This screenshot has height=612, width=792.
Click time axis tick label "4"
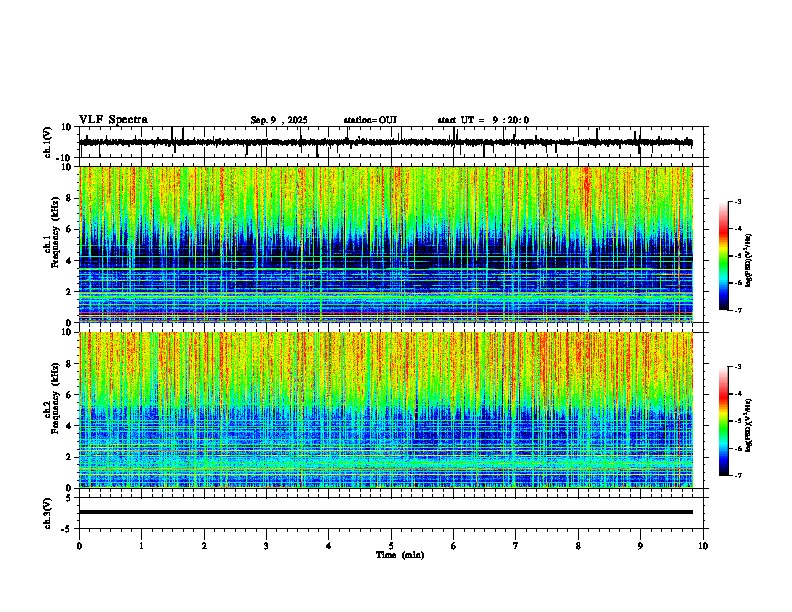329,546
